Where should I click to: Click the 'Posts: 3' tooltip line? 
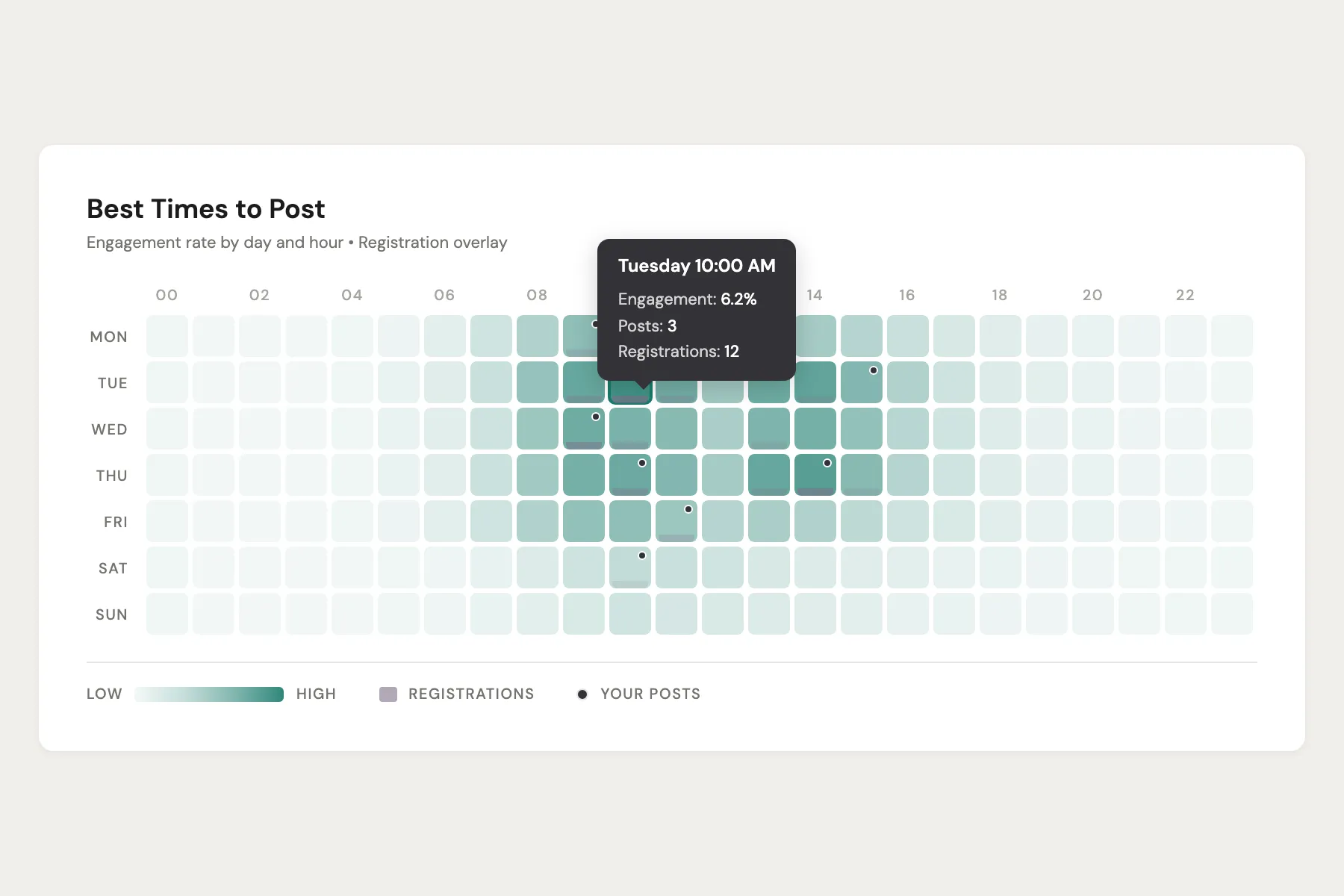(647, 326)
